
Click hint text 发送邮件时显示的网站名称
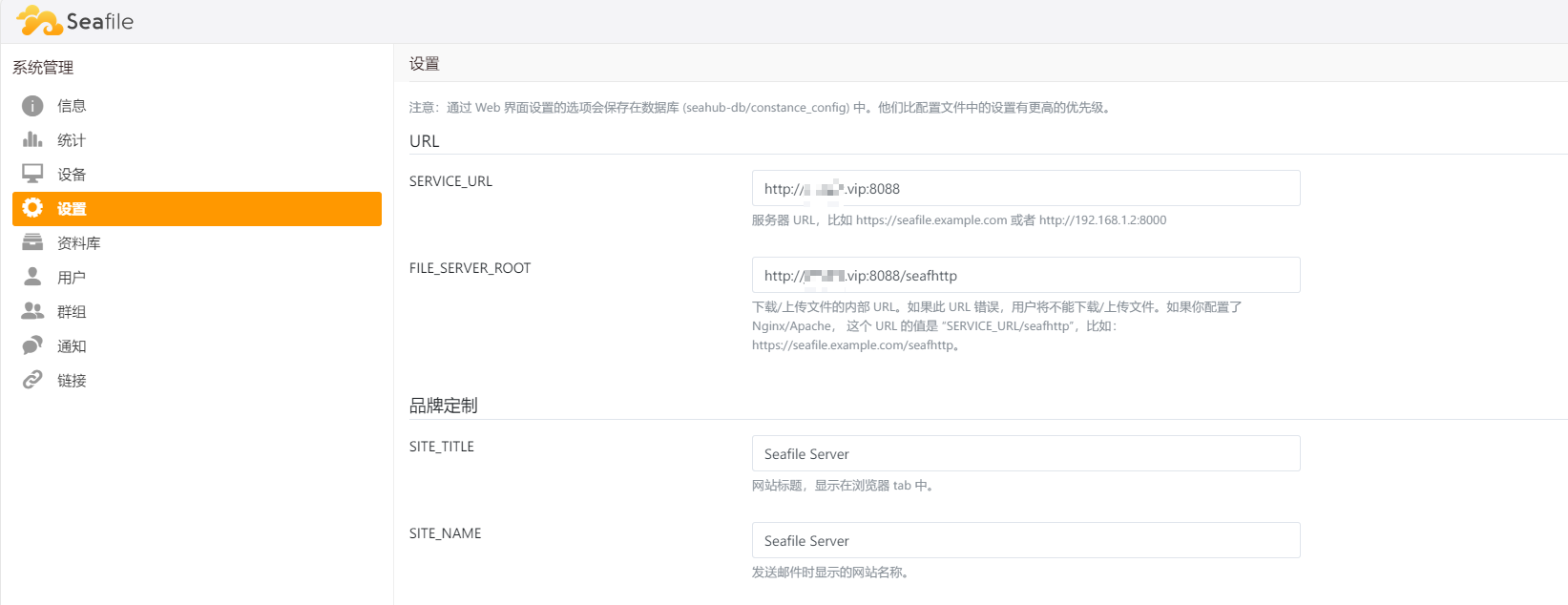[x=831, y=573]
